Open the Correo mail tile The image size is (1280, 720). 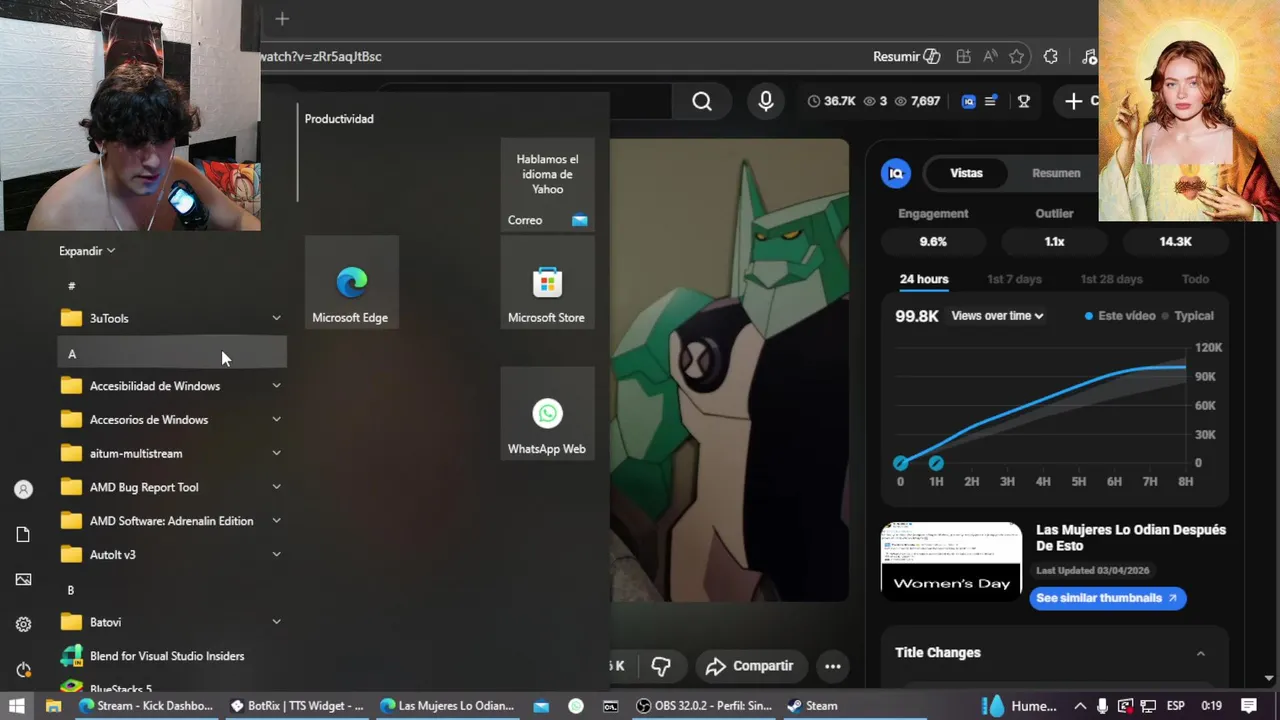coord(547,185)
